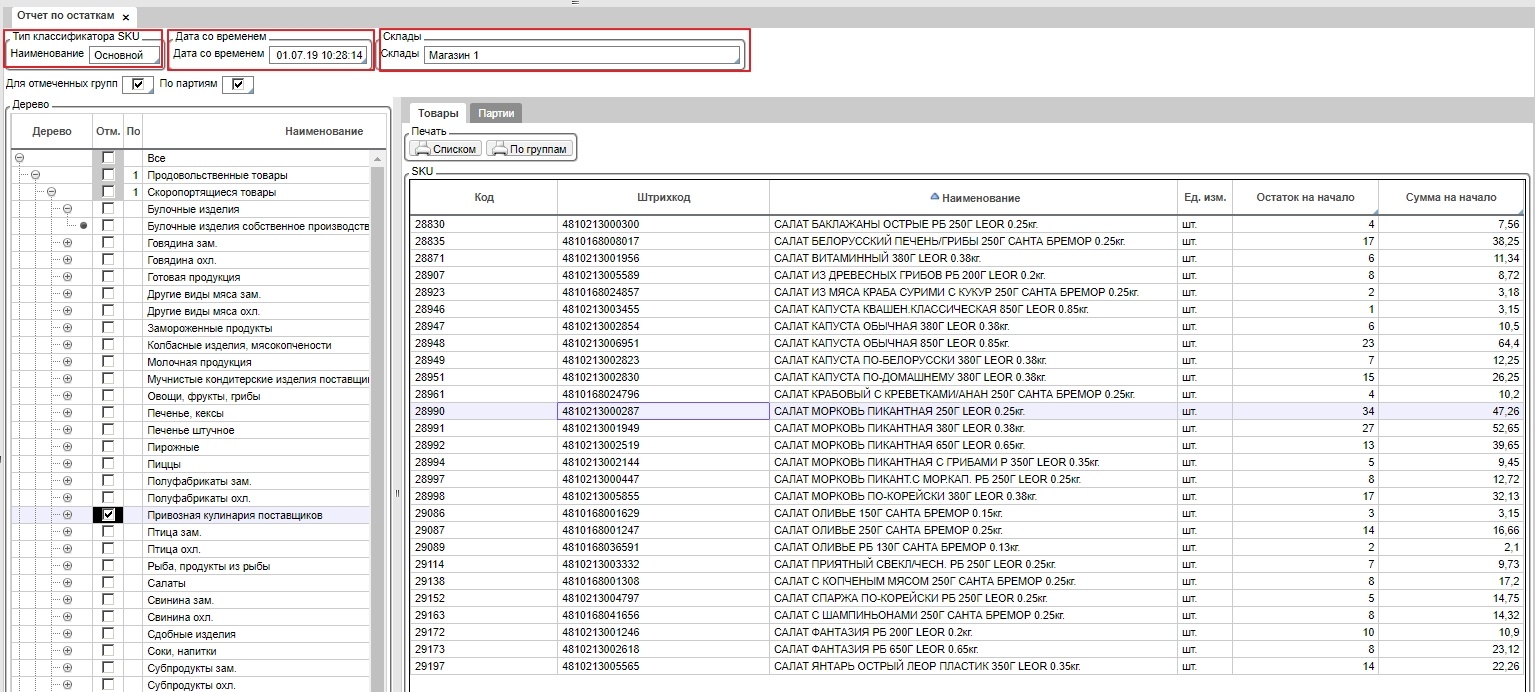1535x692 pixels.
Task: Click sort arrow icon in Наименование column header
Action: [x=935, y=197]
